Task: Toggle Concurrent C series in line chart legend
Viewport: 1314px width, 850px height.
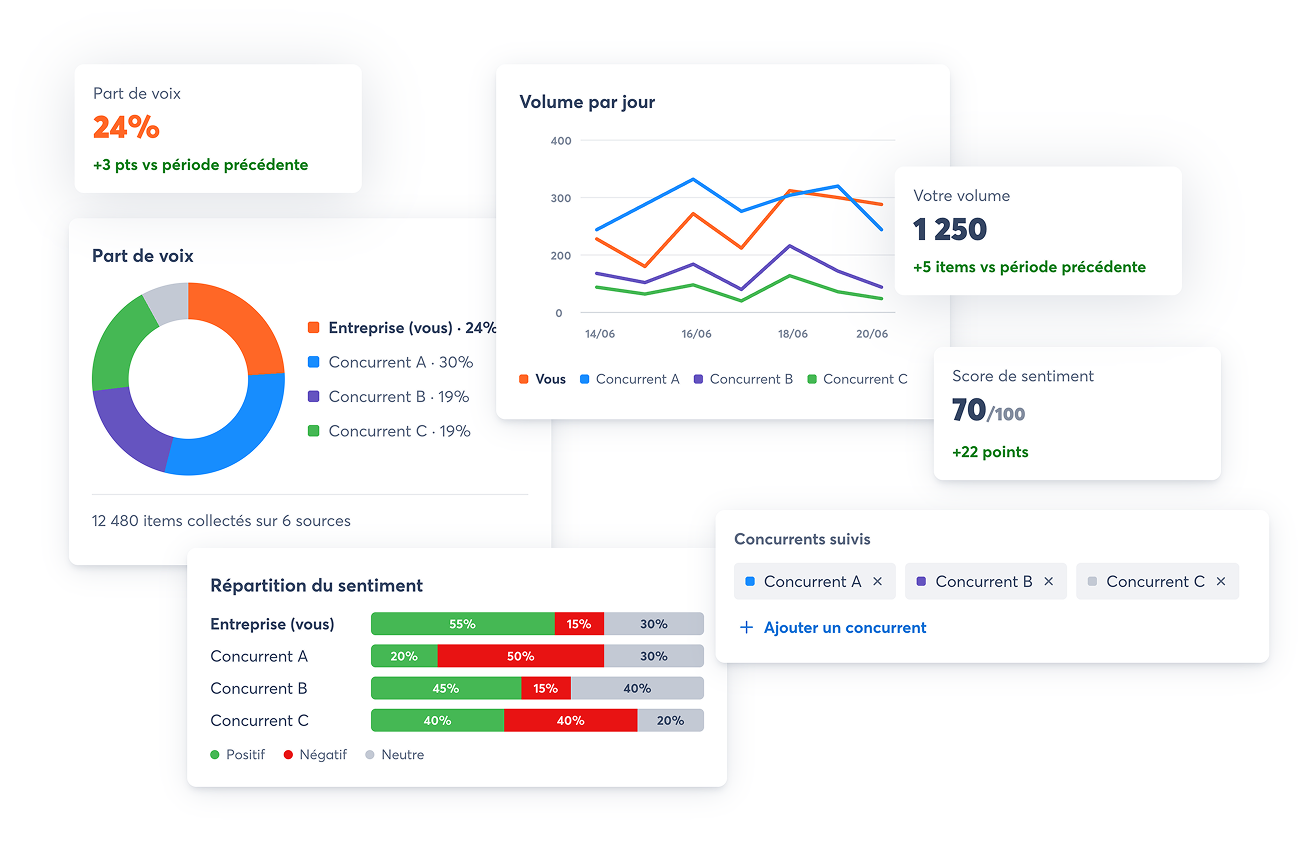Action: click(x=857, y=379)
